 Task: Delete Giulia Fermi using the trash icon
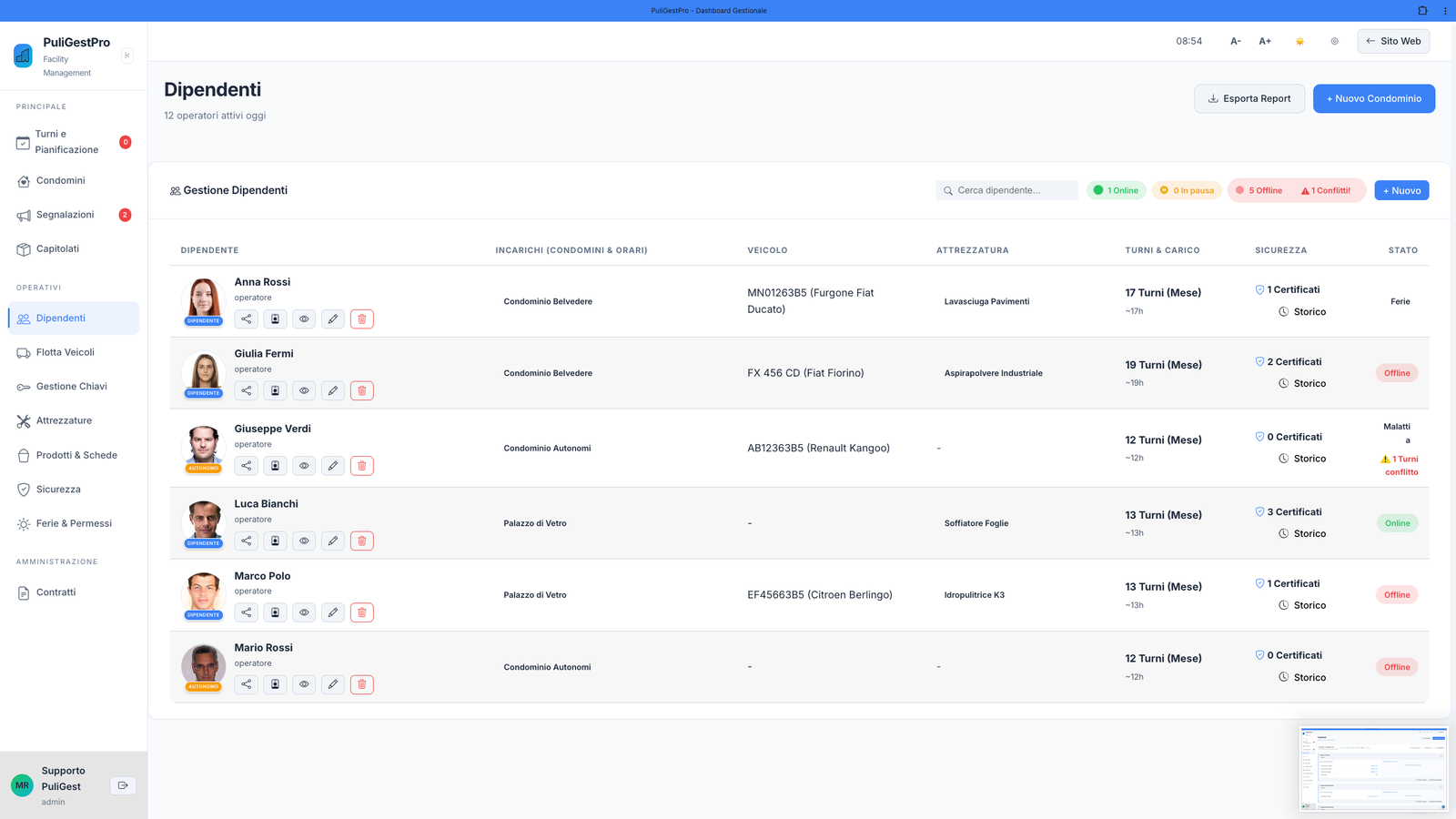coord(362,391)
